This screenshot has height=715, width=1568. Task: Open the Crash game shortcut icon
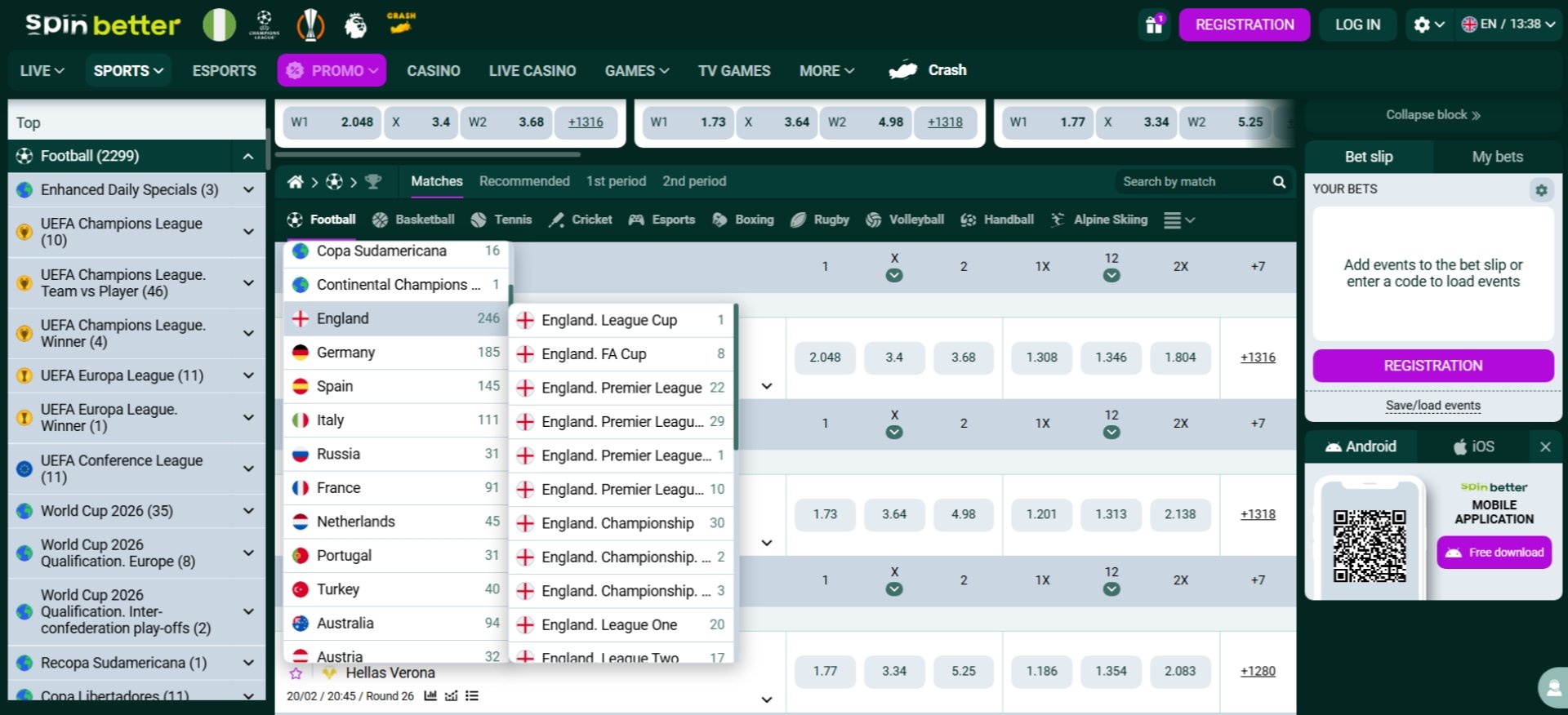click(x=401, y=24)
